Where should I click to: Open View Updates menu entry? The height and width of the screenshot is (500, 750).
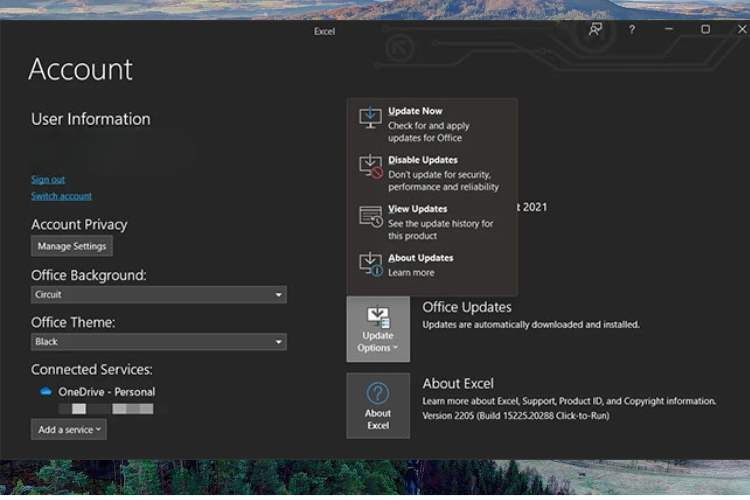click(431, 222)
